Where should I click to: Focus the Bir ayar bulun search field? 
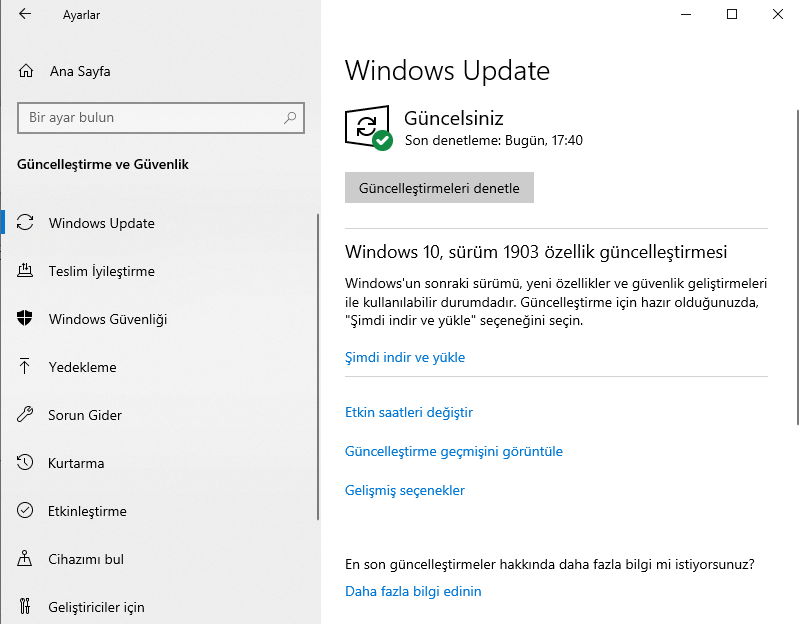(161, 118)
